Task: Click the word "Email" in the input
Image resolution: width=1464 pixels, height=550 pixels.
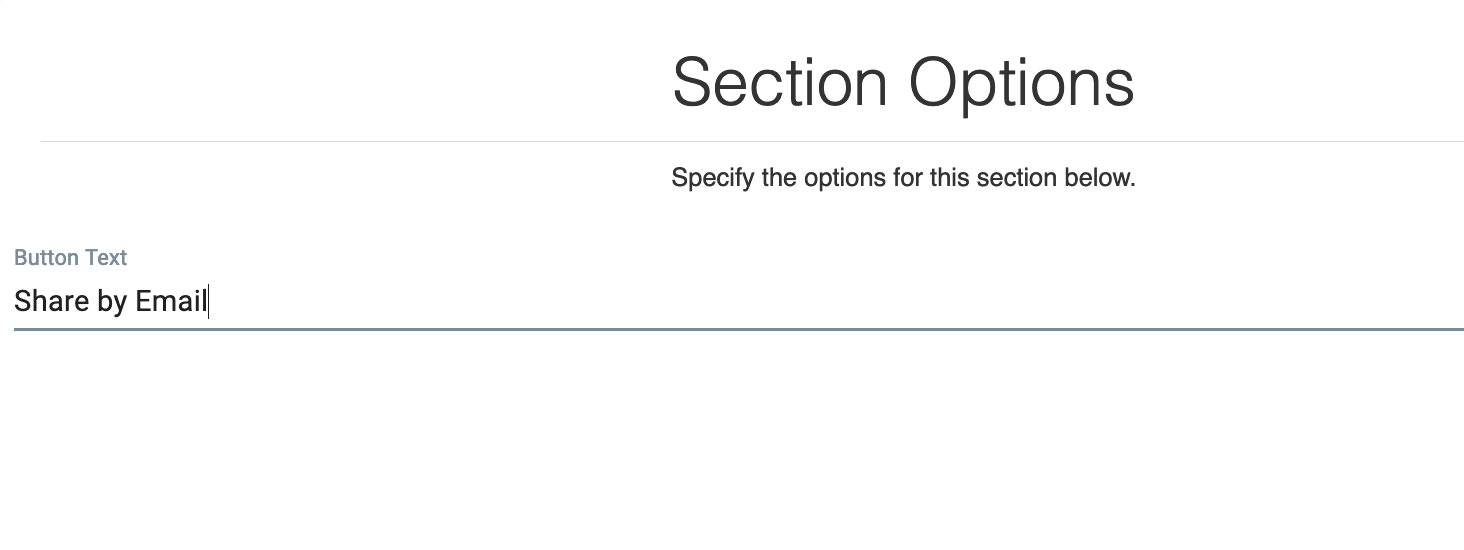Action: pyautogui.click(x=170, y=301)
